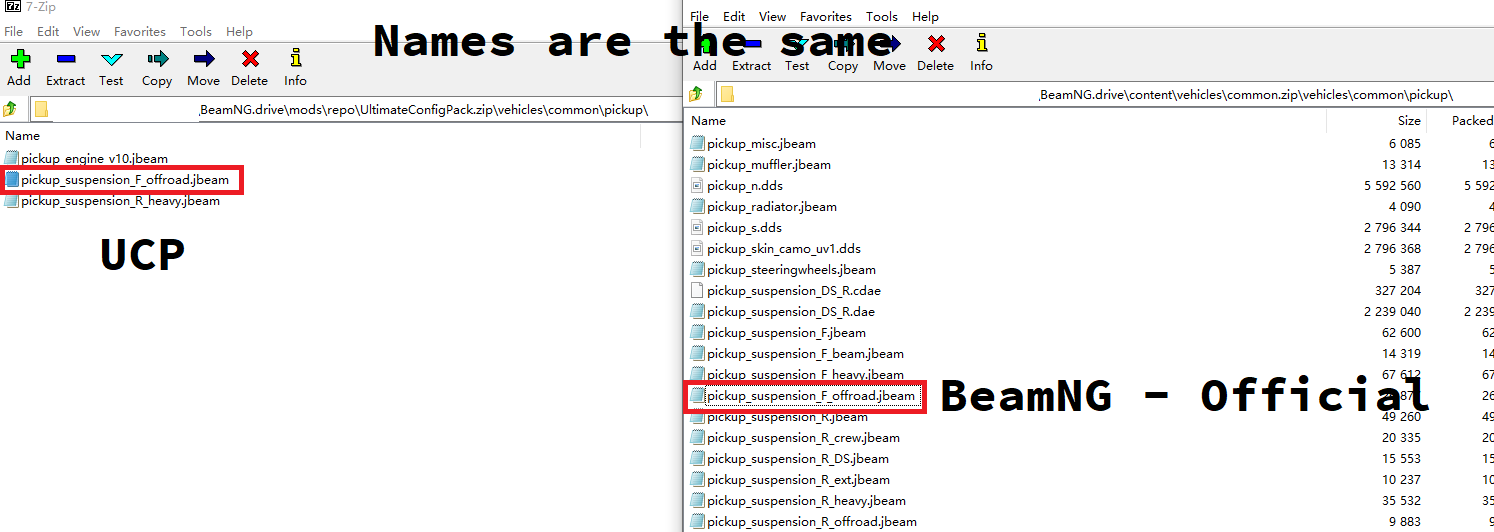Click Add icon in right 7-Zip window
This screenshot has width=1494, height=532.
tap(705, 44)
